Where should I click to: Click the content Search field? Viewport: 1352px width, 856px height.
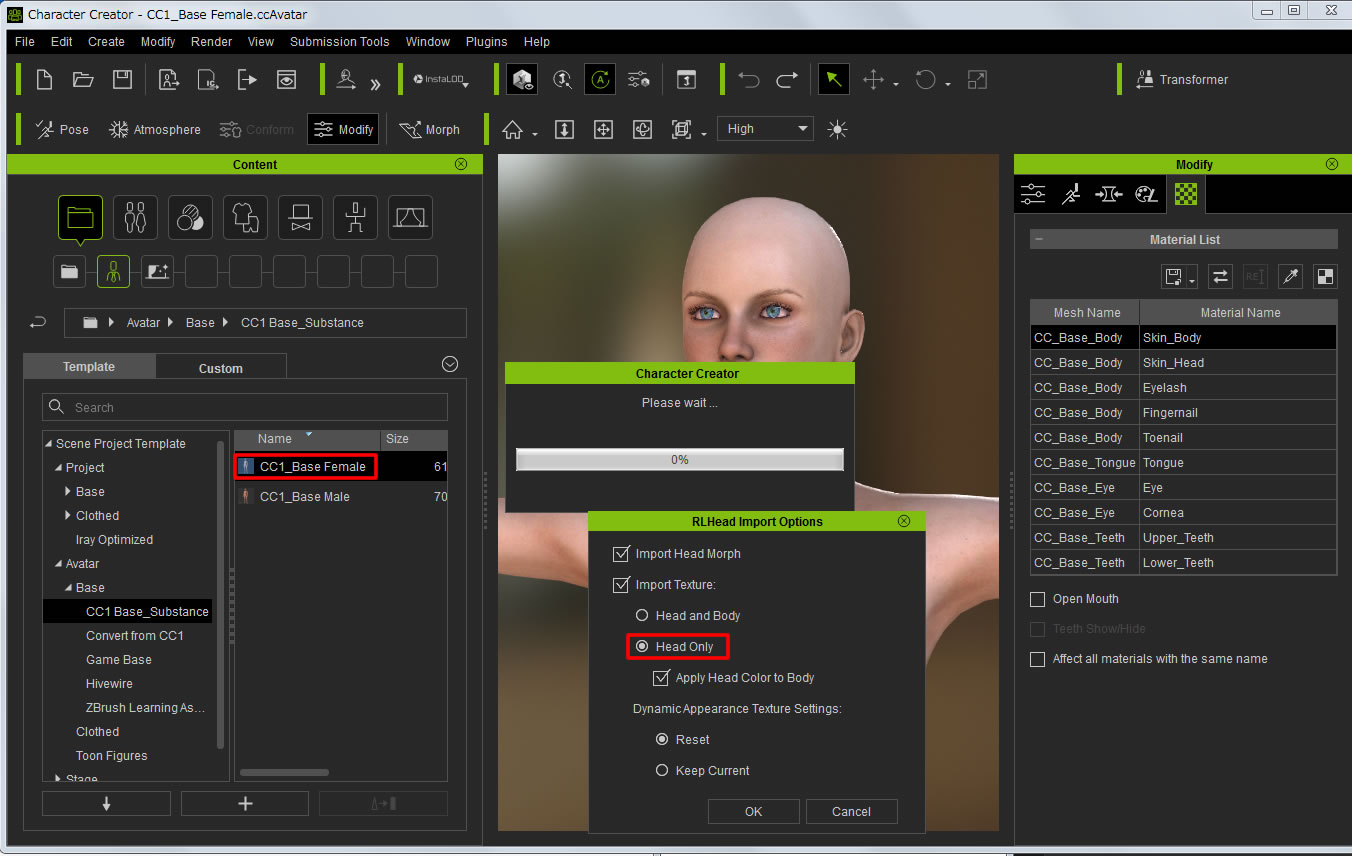[245, 407]
